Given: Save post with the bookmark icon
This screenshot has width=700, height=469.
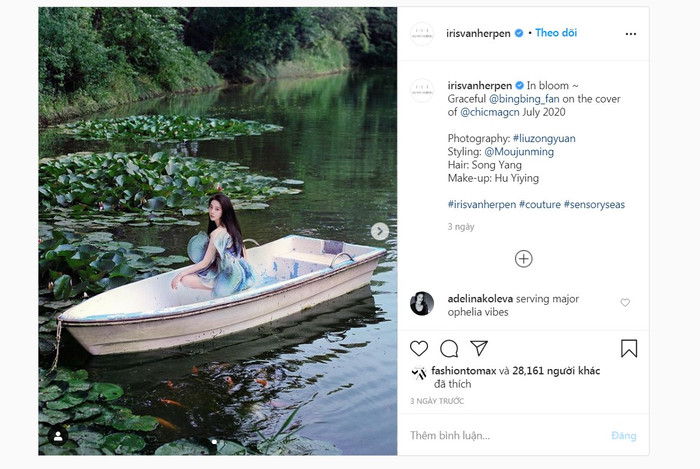Looking at the screenshot, I should (x=629, y=348).
